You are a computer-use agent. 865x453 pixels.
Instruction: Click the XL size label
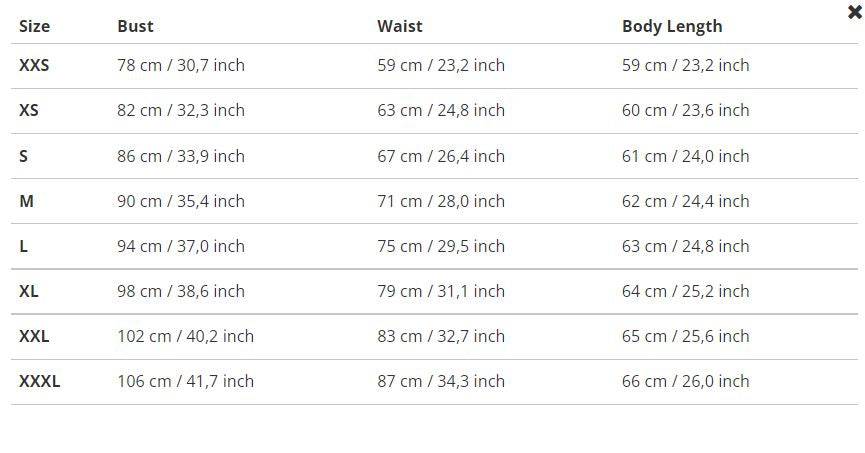tap(29, 291)
